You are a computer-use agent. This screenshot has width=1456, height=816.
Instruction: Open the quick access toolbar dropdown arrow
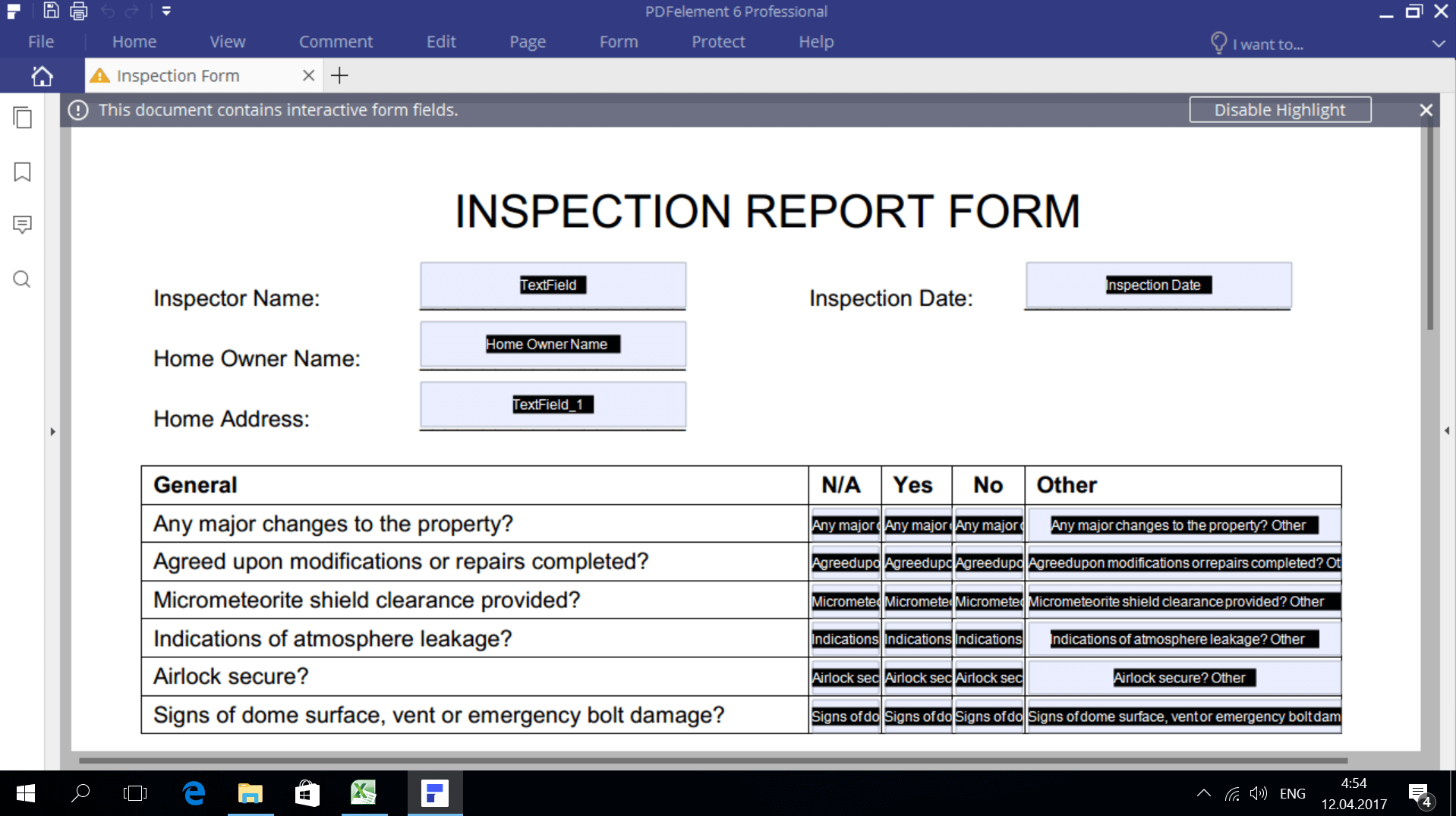point(166,11)
